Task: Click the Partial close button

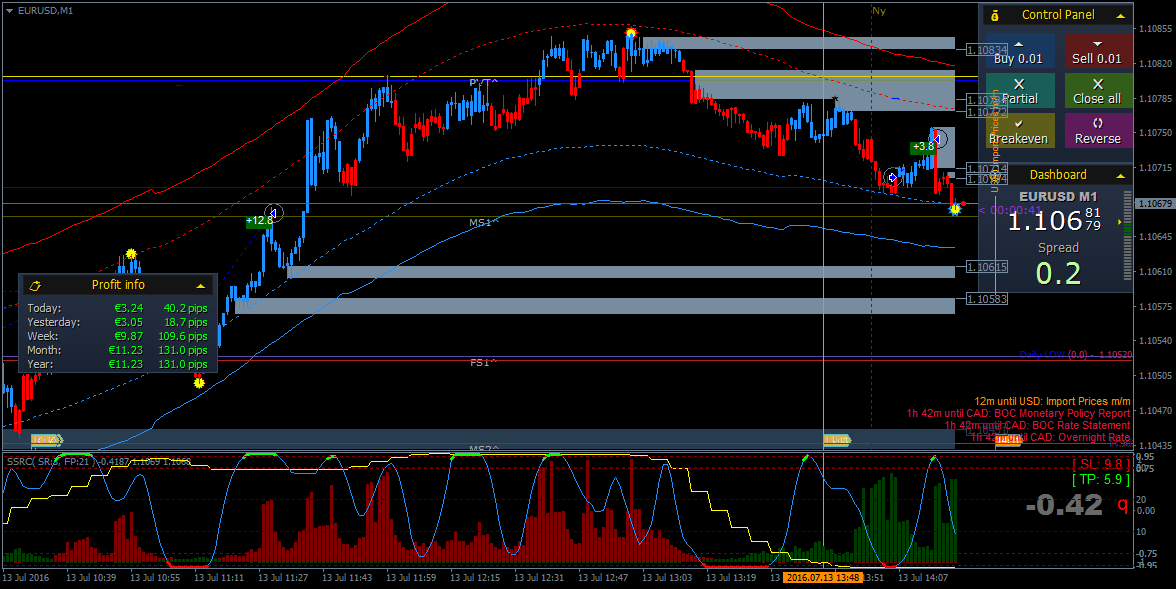Action: click(1019, 91)
